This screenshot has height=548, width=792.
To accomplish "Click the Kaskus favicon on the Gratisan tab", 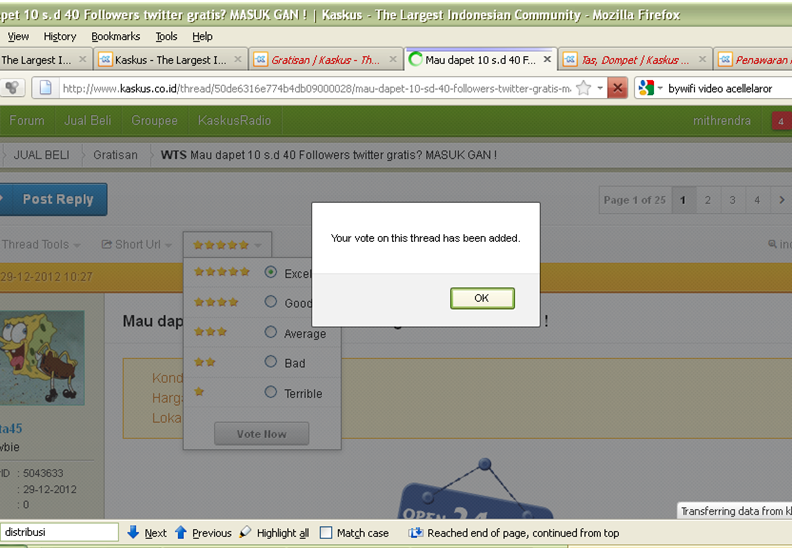I will 260,60.
